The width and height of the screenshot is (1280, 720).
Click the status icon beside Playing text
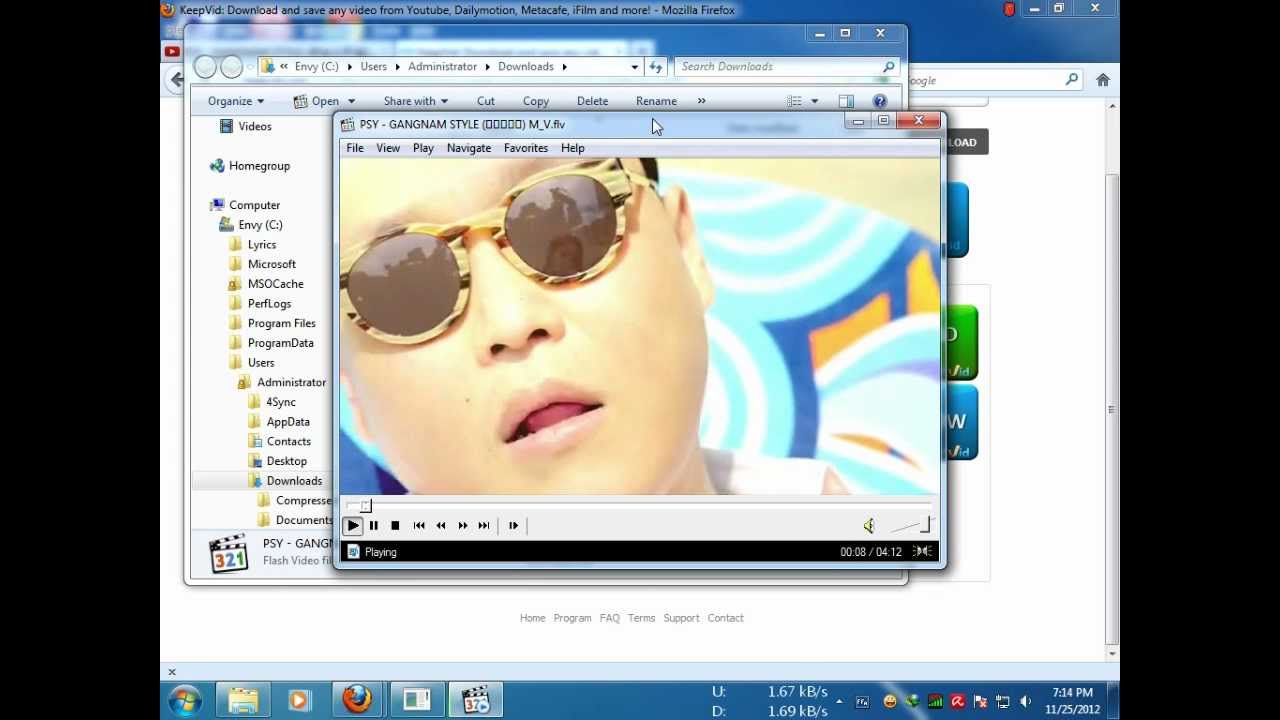(x=352, y=552)
